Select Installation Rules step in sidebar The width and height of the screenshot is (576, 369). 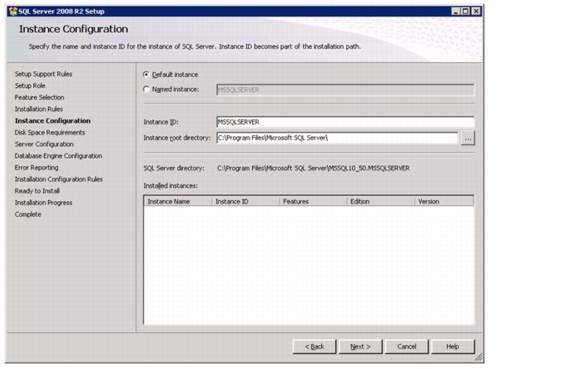[x=39, y=109]
